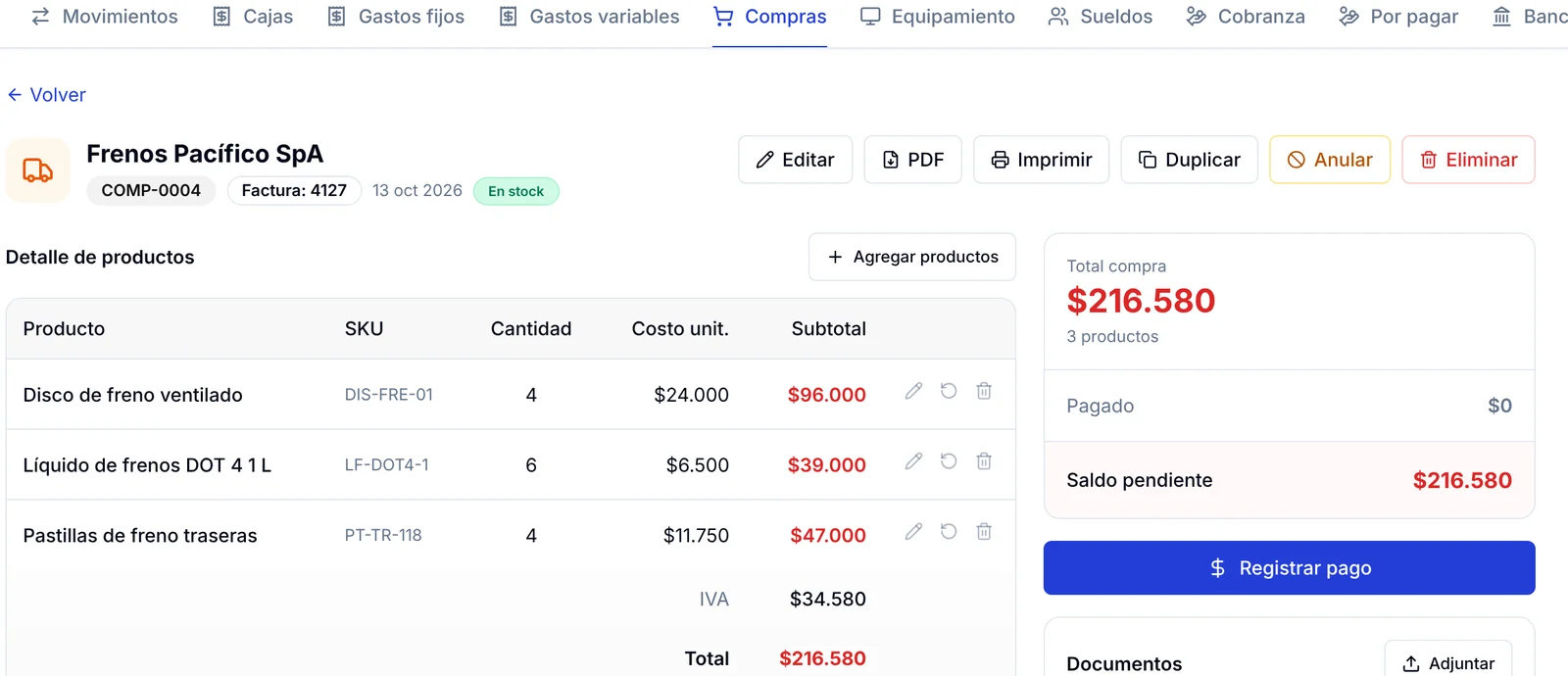Select Pastillas de freno traseras product name

pyautogui.click(x=140, y=536)
